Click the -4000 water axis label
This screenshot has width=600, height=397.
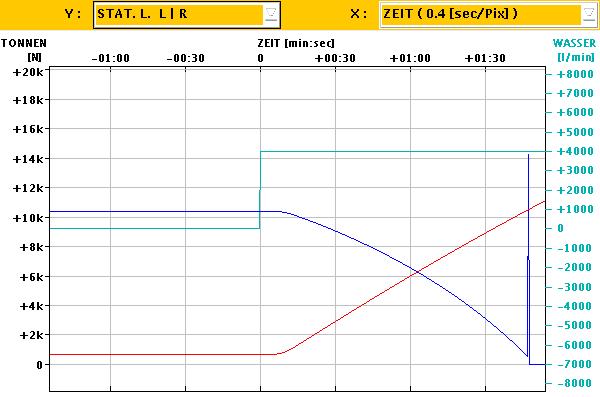[x=575, y=306]
